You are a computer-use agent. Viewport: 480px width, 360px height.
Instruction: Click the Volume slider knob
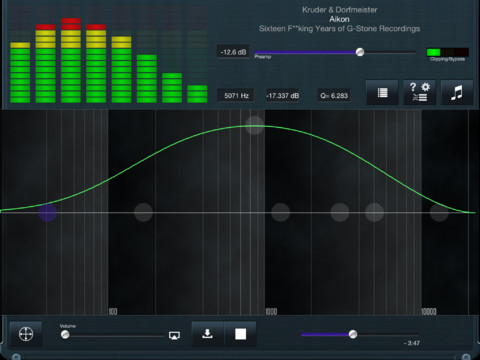[x=65, y=334]
